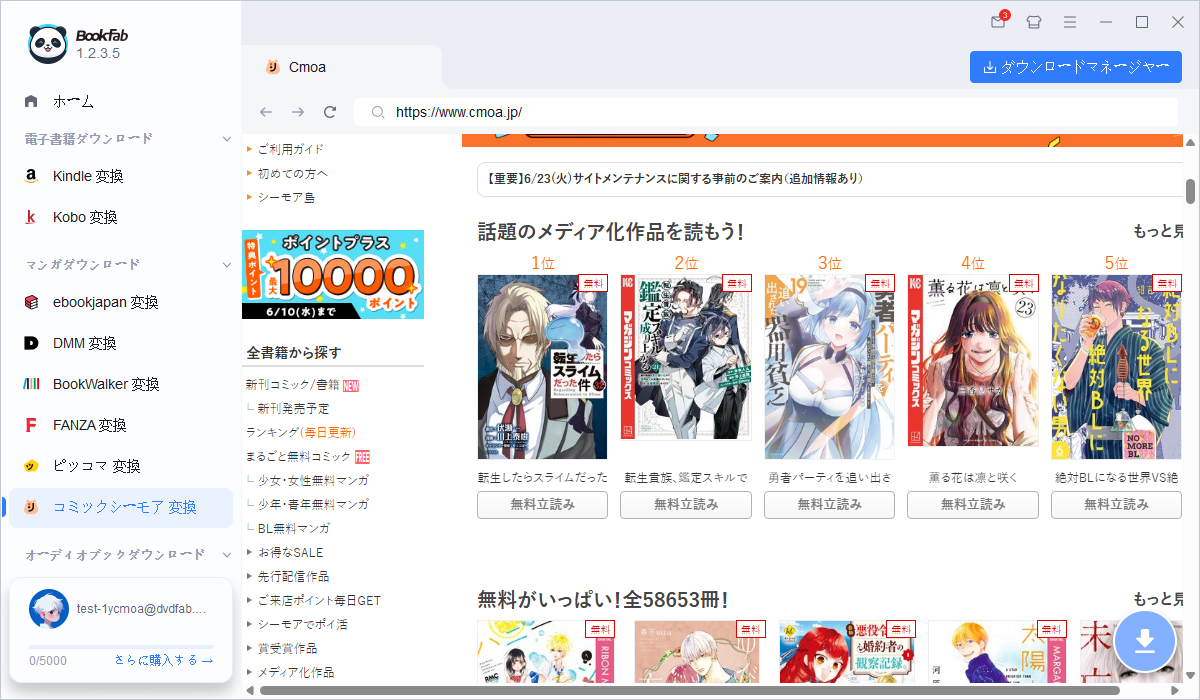This screenshot has width=1200, height=700.
Task: Click the search magnifier in address bar
Action: click(378, 113)
